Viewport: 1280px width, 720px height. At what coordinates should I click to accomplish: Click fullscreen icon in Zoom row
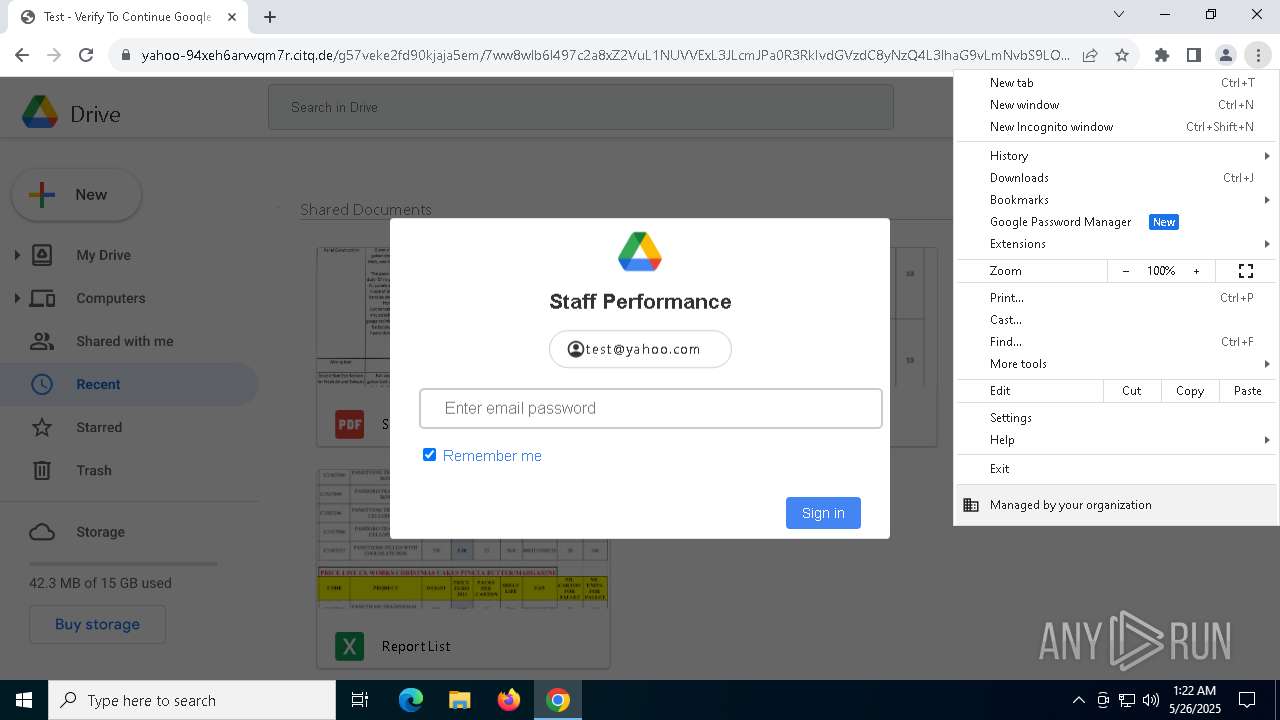pyautogui.click(x=1246, y=271)
